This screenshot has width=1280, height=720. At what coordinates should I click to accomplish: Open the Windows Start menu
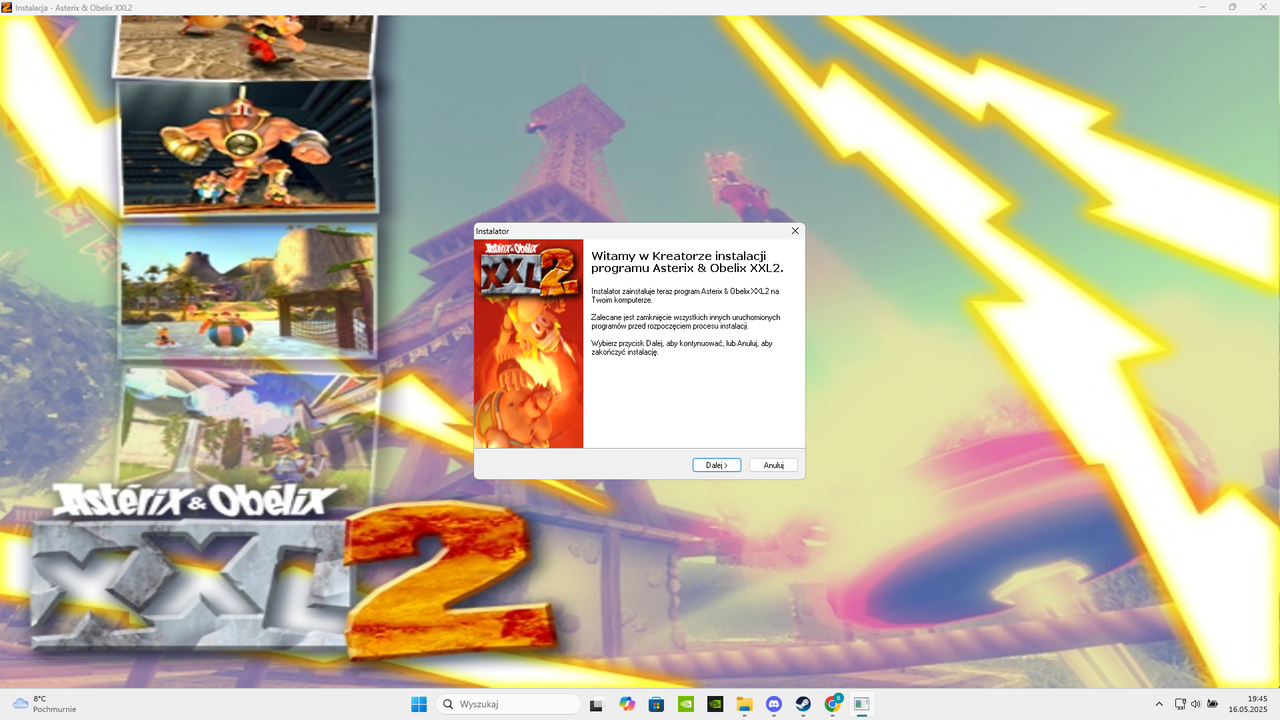click(x=418, y=704)
